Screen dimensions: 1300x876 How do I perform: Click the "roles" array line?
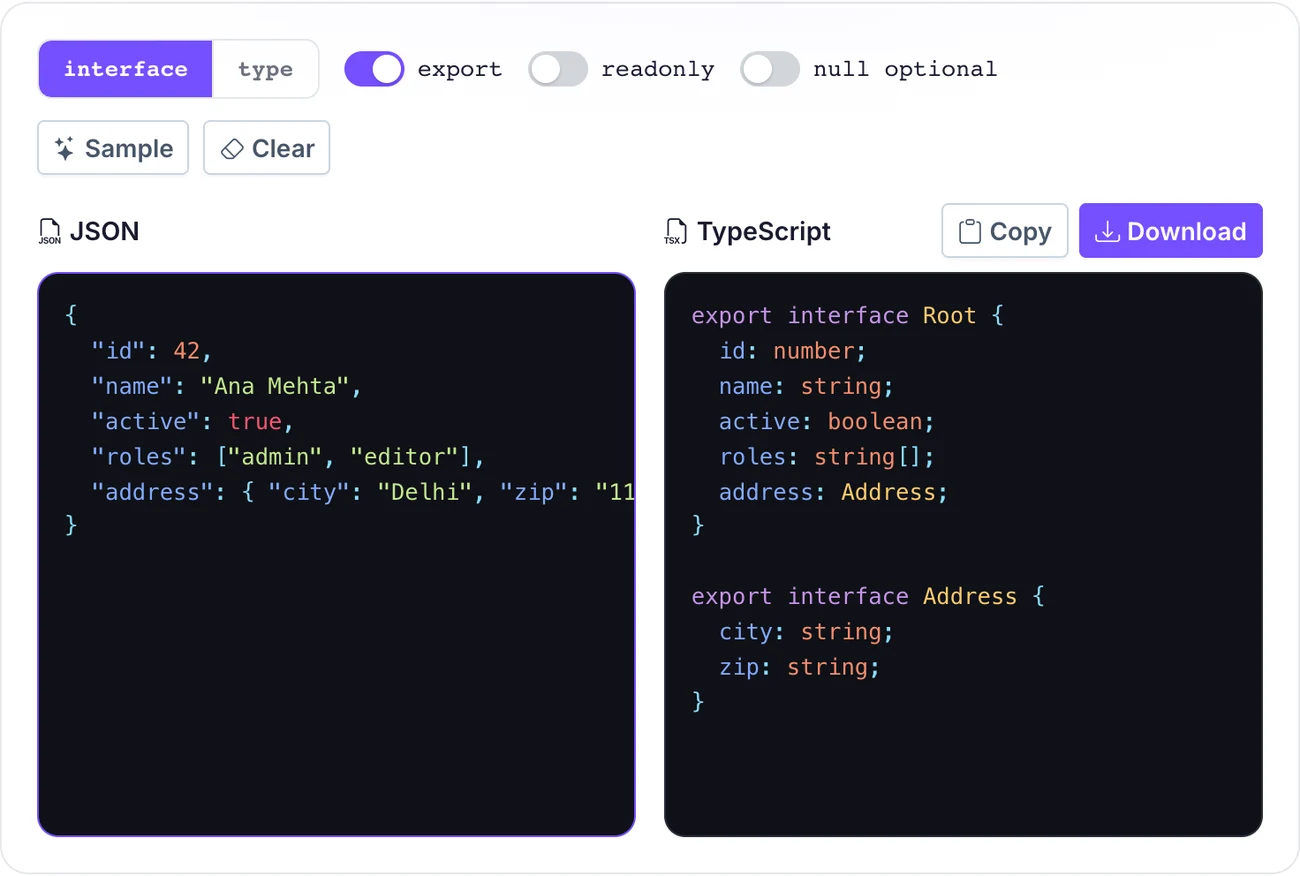pyautogui.click(x=288, y=456)
